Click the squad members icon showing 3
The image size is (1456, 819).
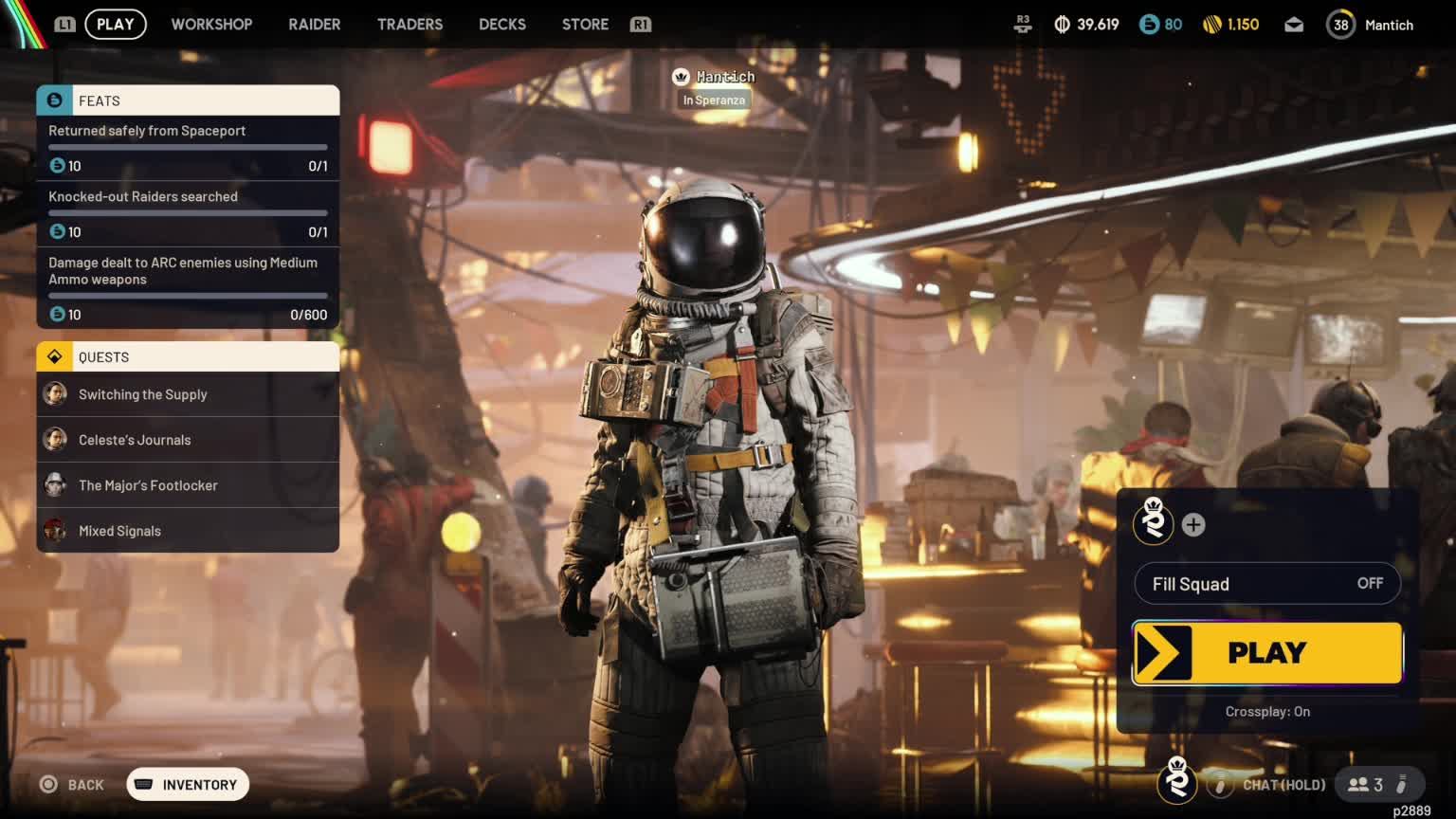click(x=1357, y=785)
